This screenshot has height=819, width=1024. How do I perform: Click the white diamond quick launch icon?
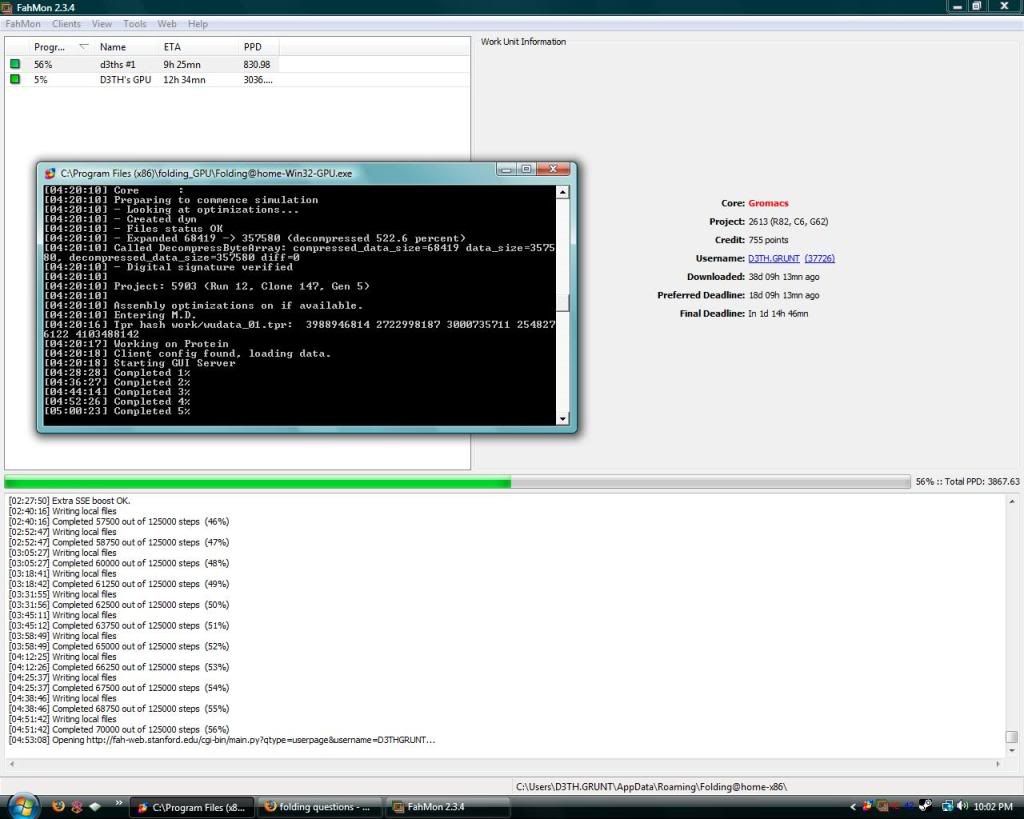[x=95, y=807]
